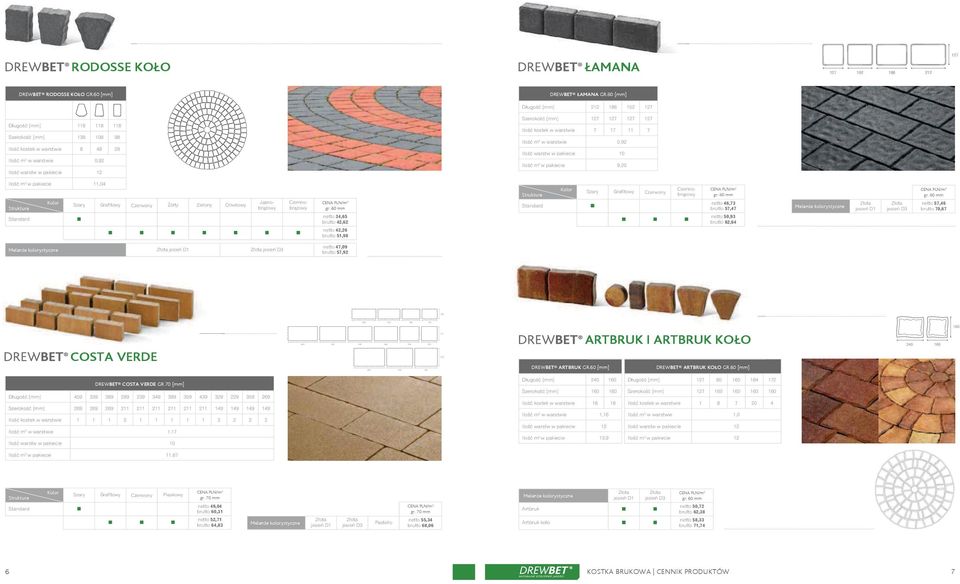Click the Łamana melanże price netto 57,46
The width and height of the screenshot is (960, 584).
(x=934, y=206)
